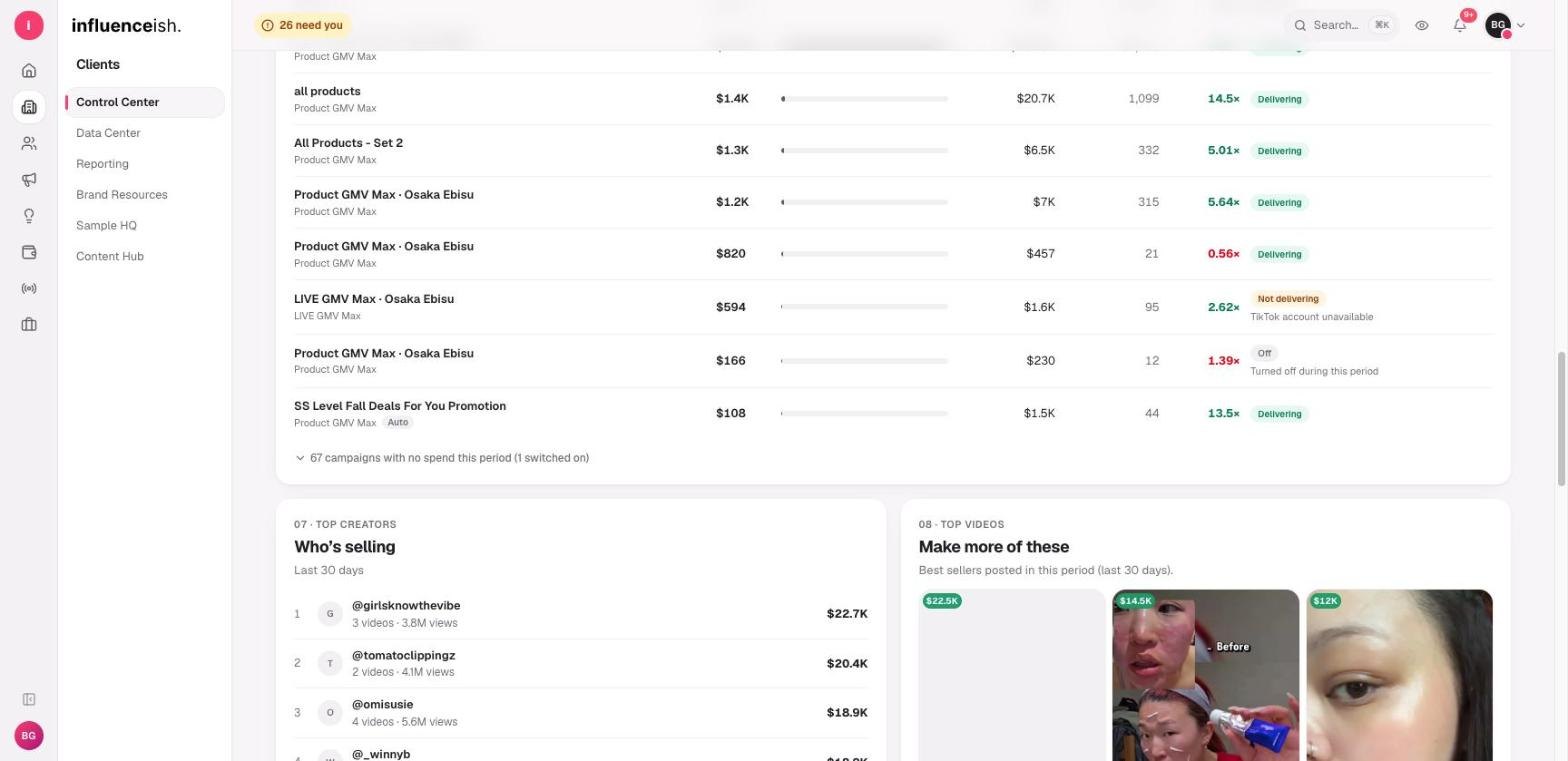1568x761 pixels.
Task: Open the 'all products' campaign
Action: click(x=327, y=91)
